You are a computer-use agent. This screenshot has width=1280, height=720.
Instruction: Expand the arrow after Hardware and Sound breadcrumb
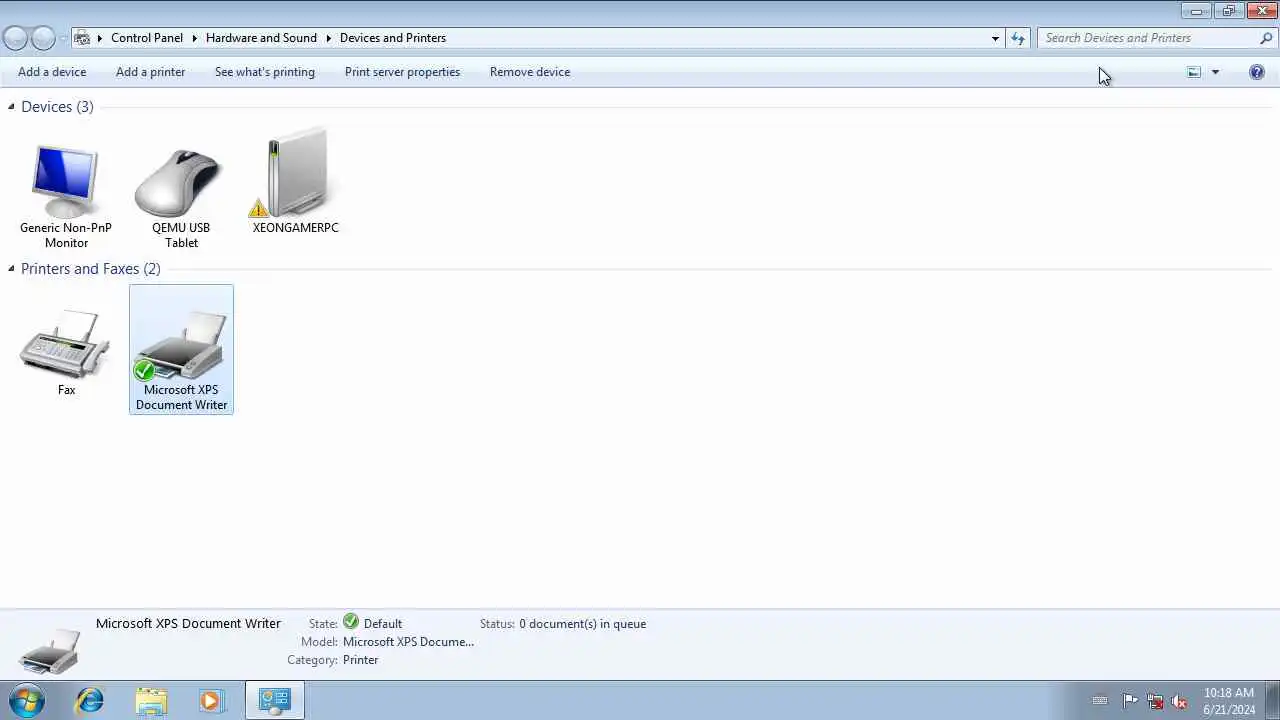coord(328,38)
